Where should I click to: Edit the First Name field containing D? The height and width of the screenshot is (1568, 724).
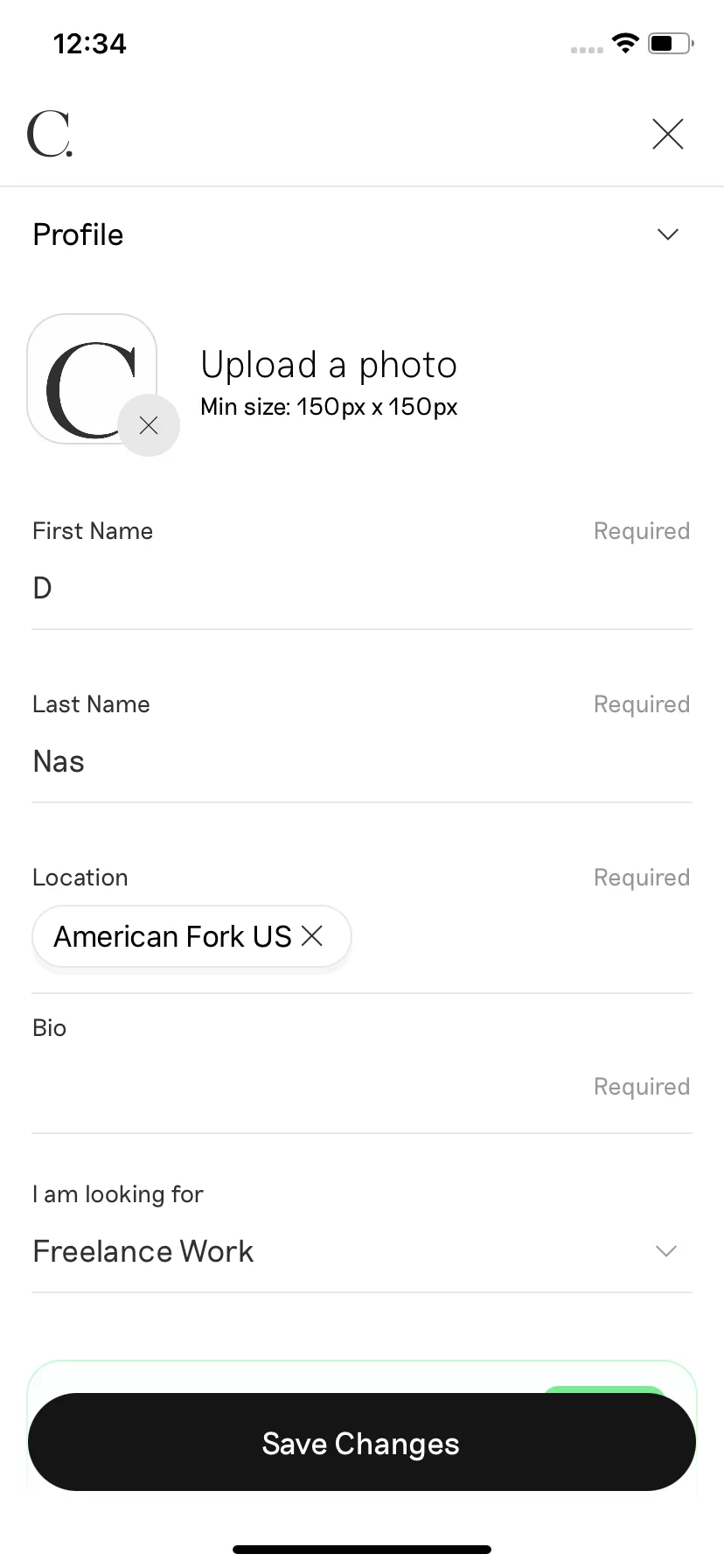tap(362, 588)
